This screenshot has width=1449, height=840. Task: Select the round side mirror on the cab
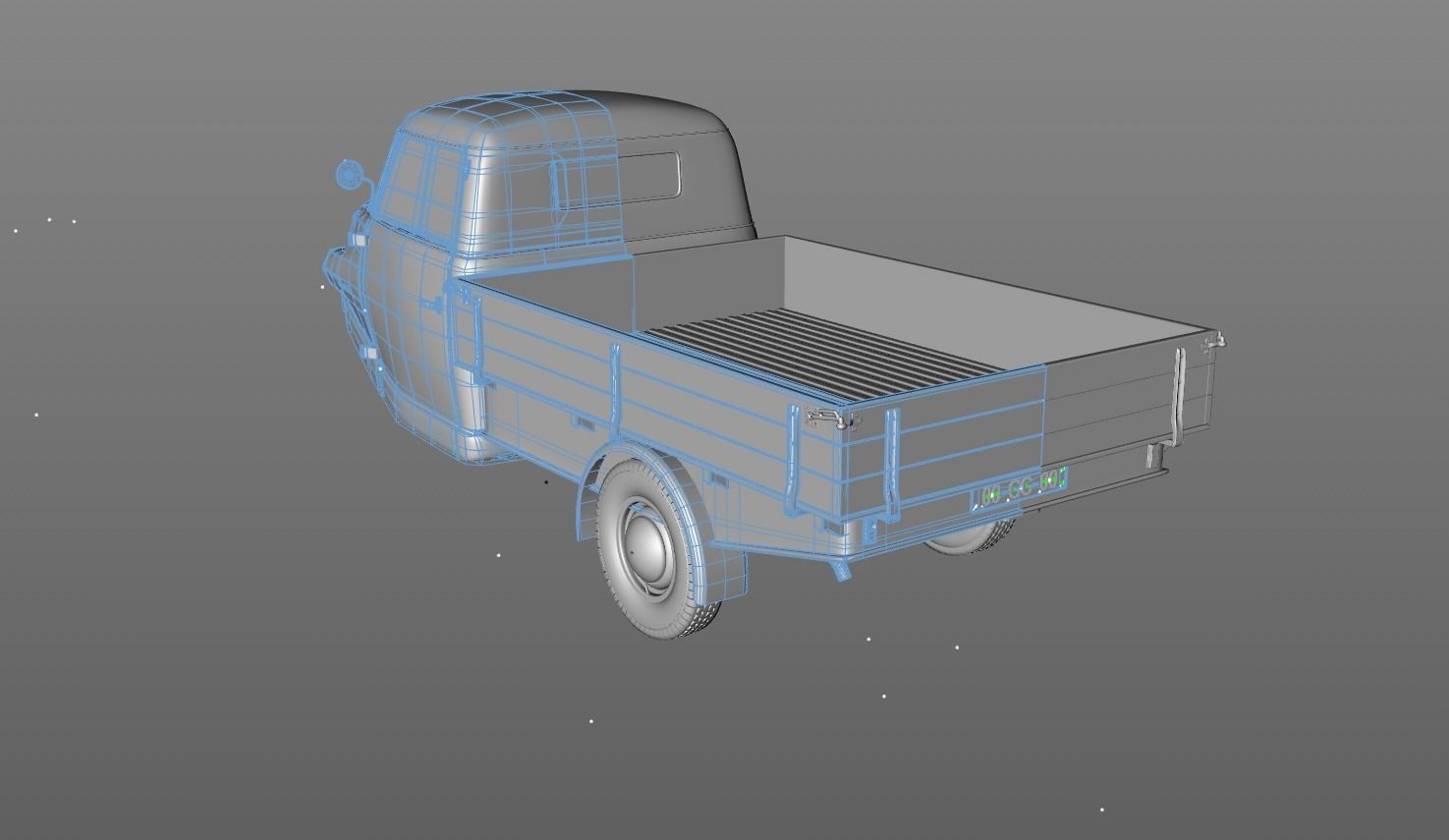(349, 176)
